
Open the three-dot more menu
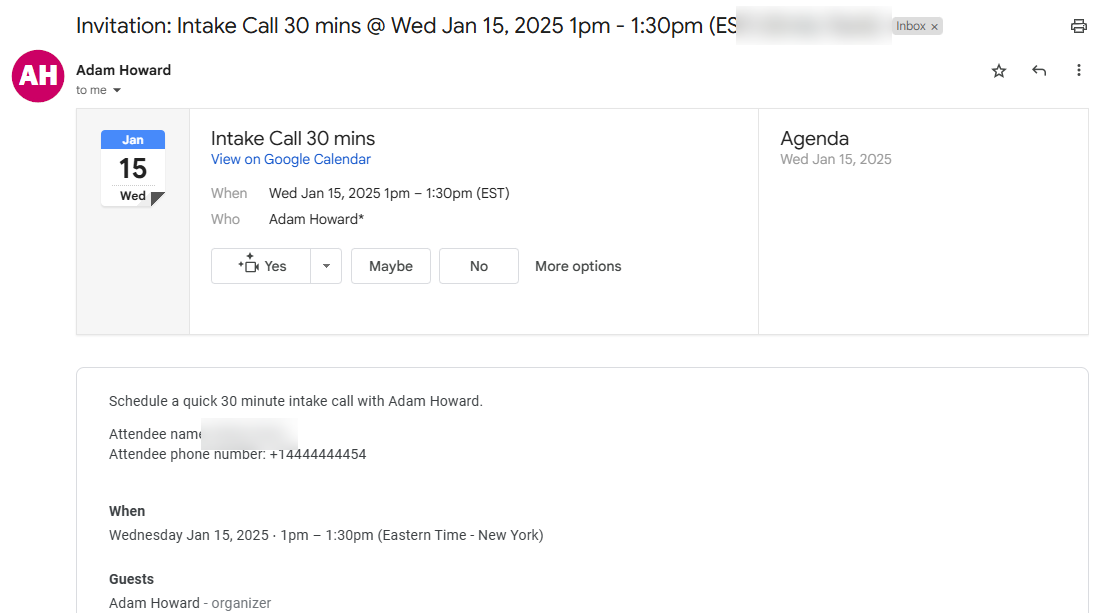(x=1079, y=70)
